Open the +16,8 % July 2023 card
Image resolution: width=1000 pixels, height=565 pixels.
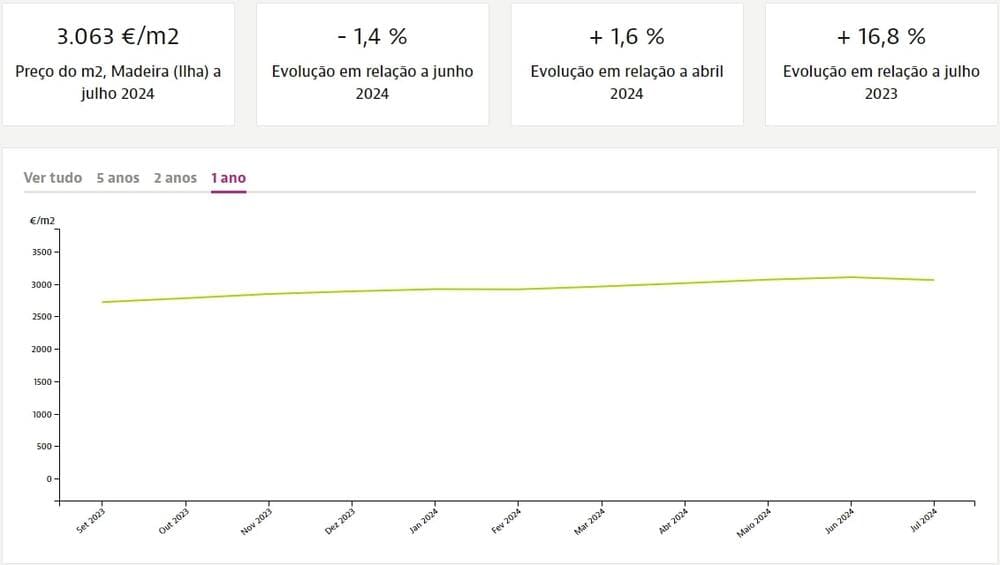click(881, 64)
